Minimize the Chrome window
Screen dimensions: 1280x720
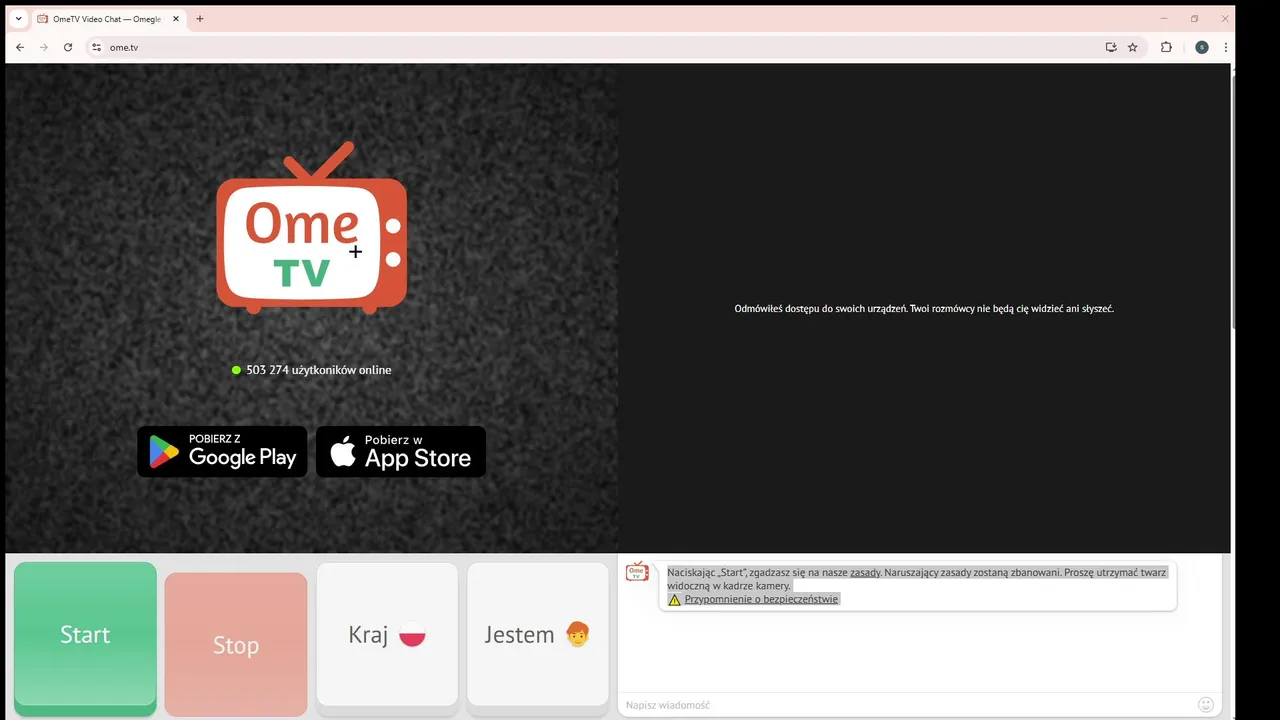click(1164, 18)
